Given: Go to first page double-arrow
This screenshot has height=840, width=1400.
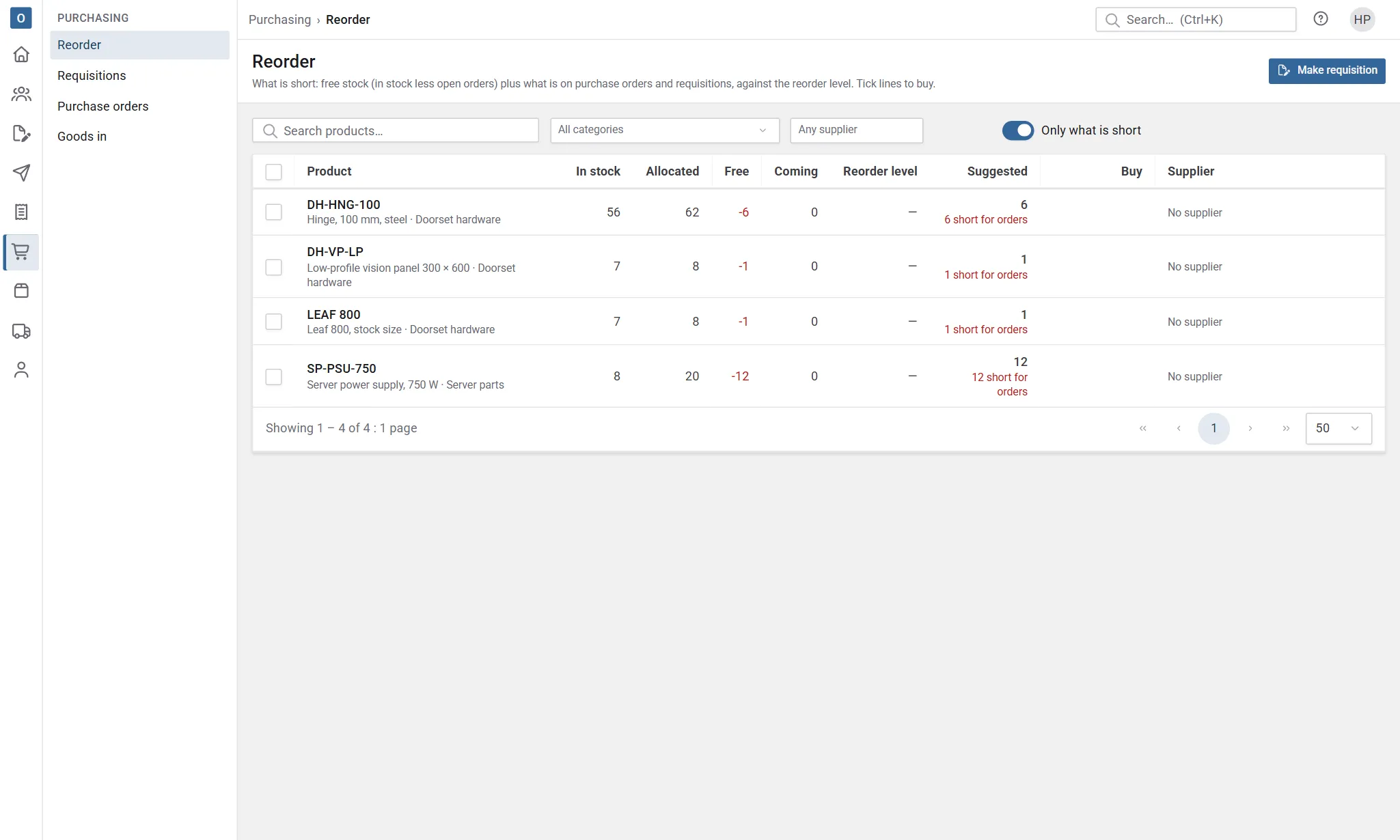Looking at the screenshot, I should 1143,429.
